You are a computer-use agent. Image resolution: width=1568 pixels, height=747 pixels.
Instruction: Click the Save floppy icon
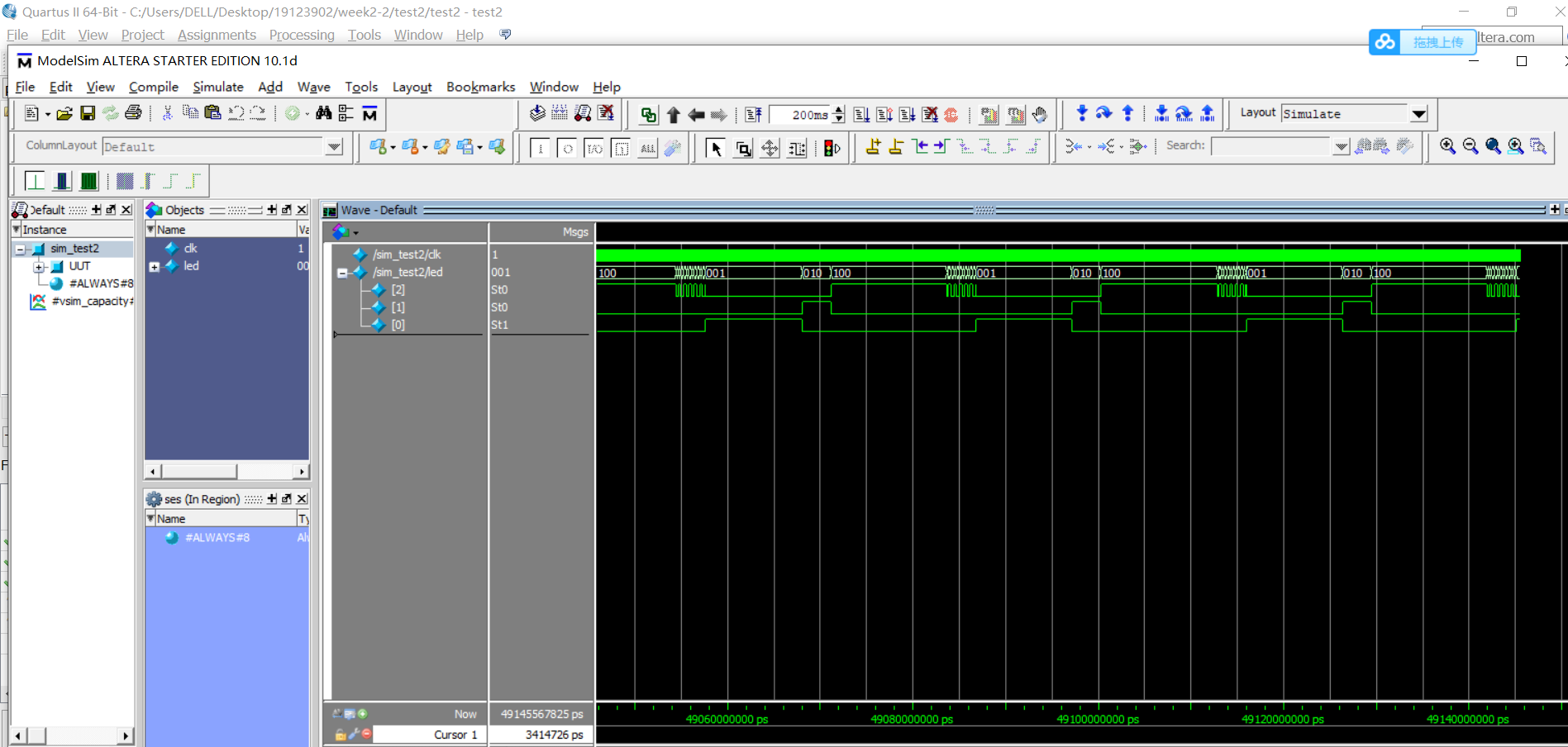point(88,113)
